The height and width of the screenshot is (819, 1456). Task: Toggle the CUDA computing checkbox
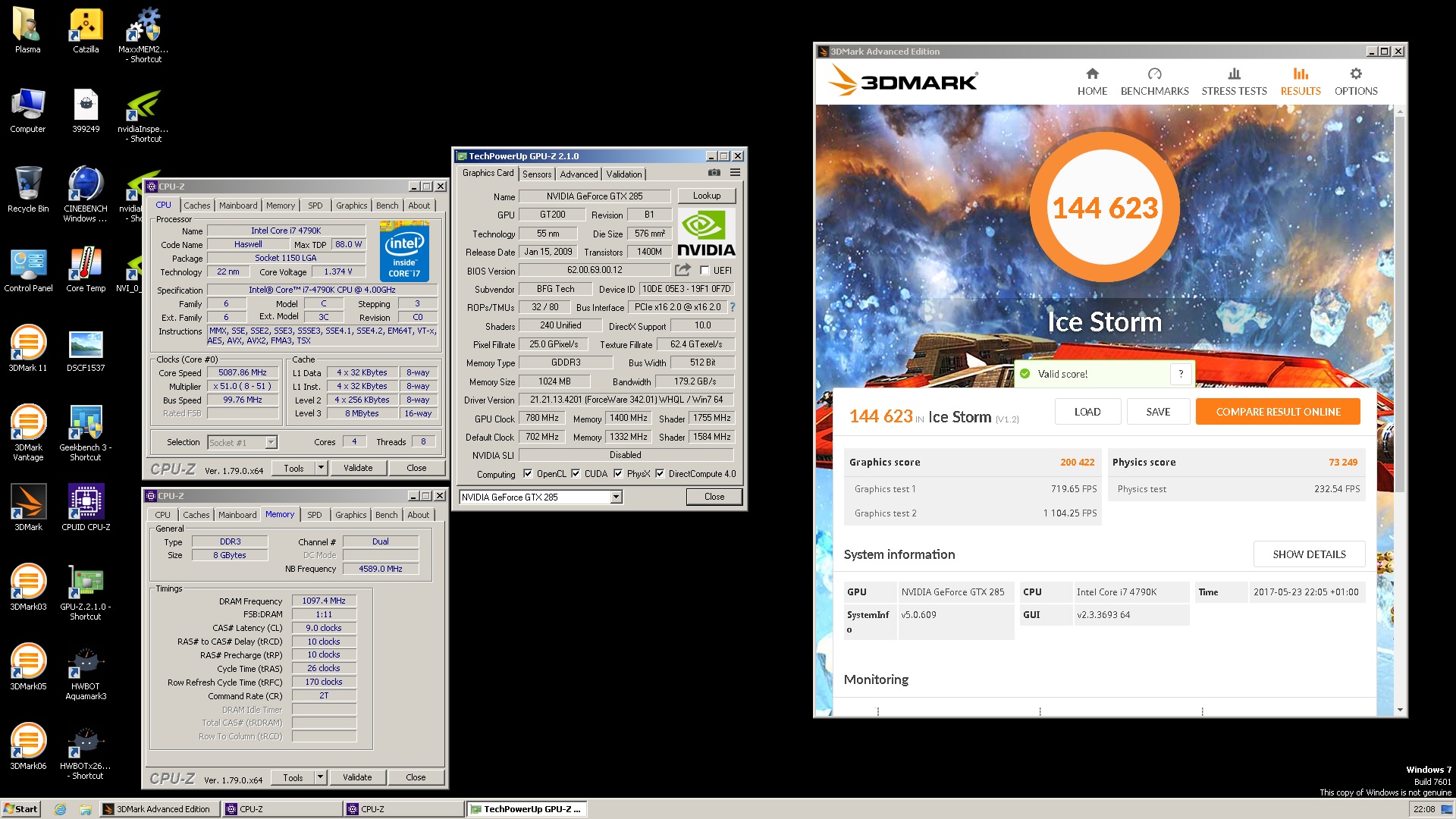[576, 474]
